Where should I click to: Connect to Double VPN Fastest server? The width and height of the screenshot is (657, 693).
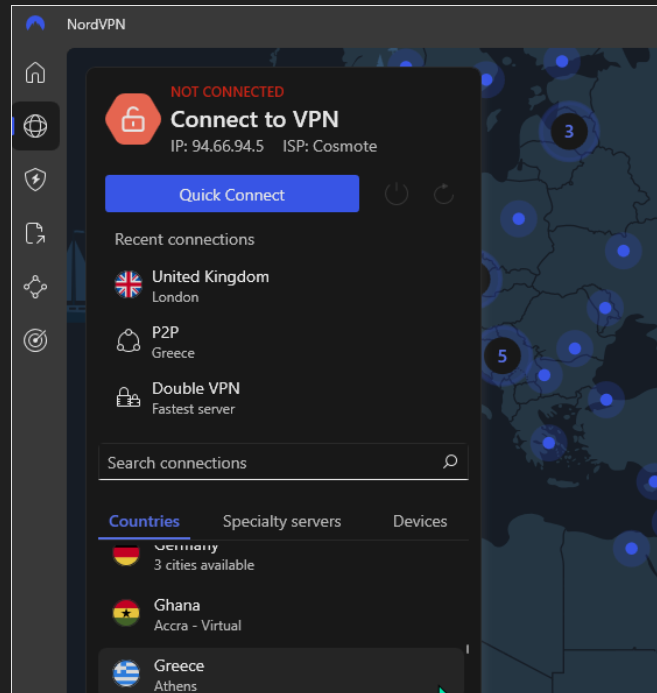pos(283,398)
